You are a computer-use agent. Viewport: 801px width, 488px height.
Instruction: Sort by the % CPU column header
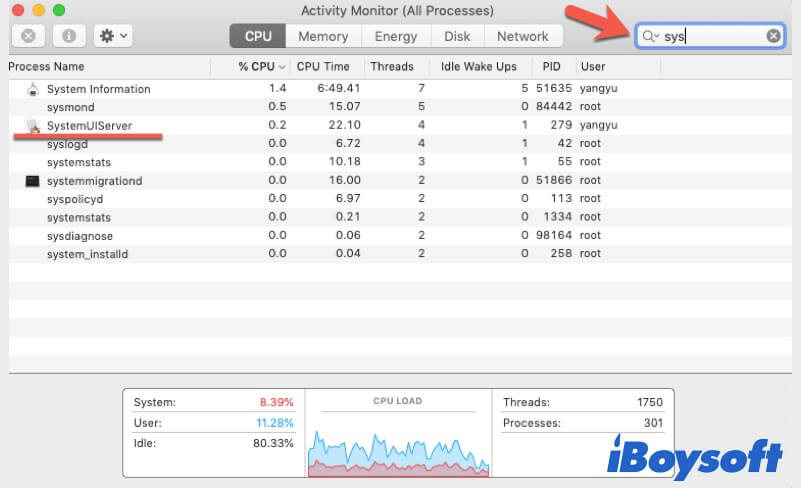pyautogui.click(x=257, y=67)
